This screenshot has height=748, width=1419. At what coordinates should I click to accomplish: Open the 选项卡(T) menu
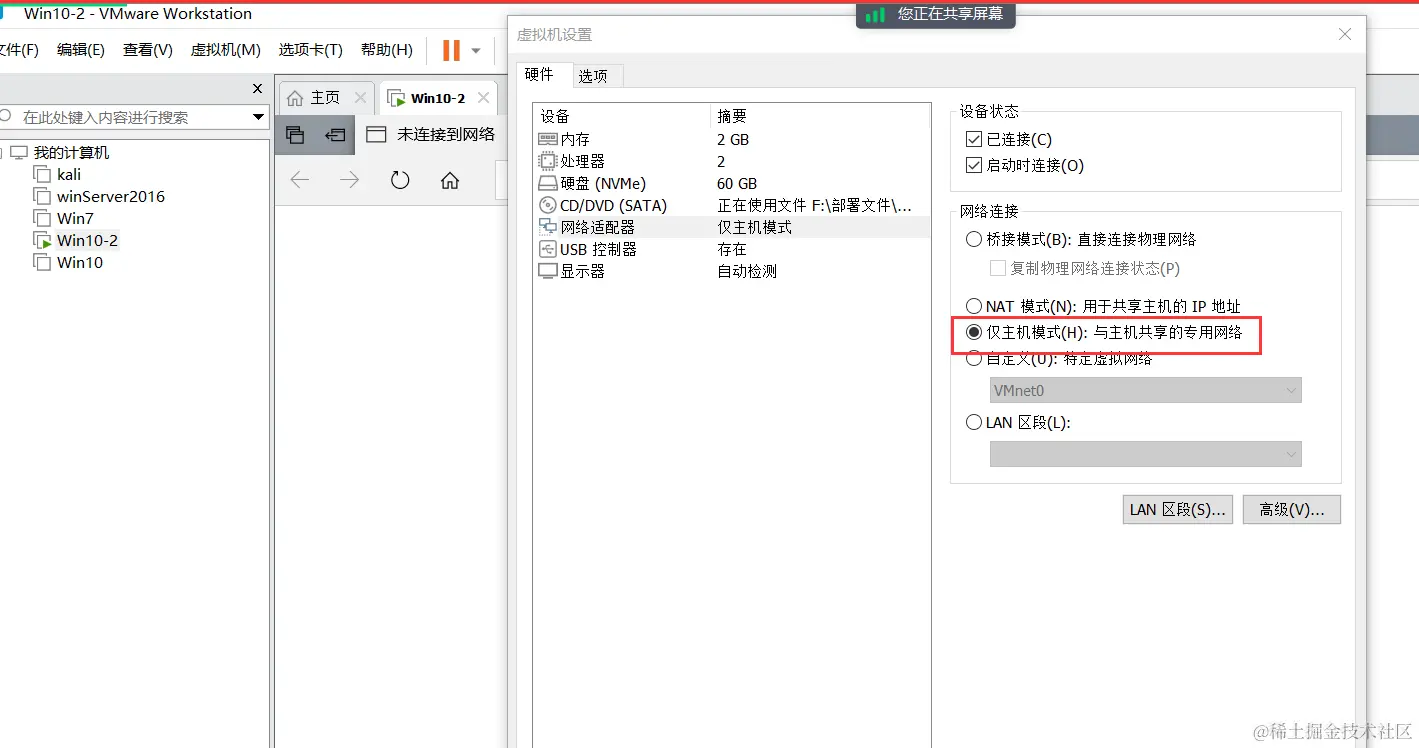click(311, 50)
